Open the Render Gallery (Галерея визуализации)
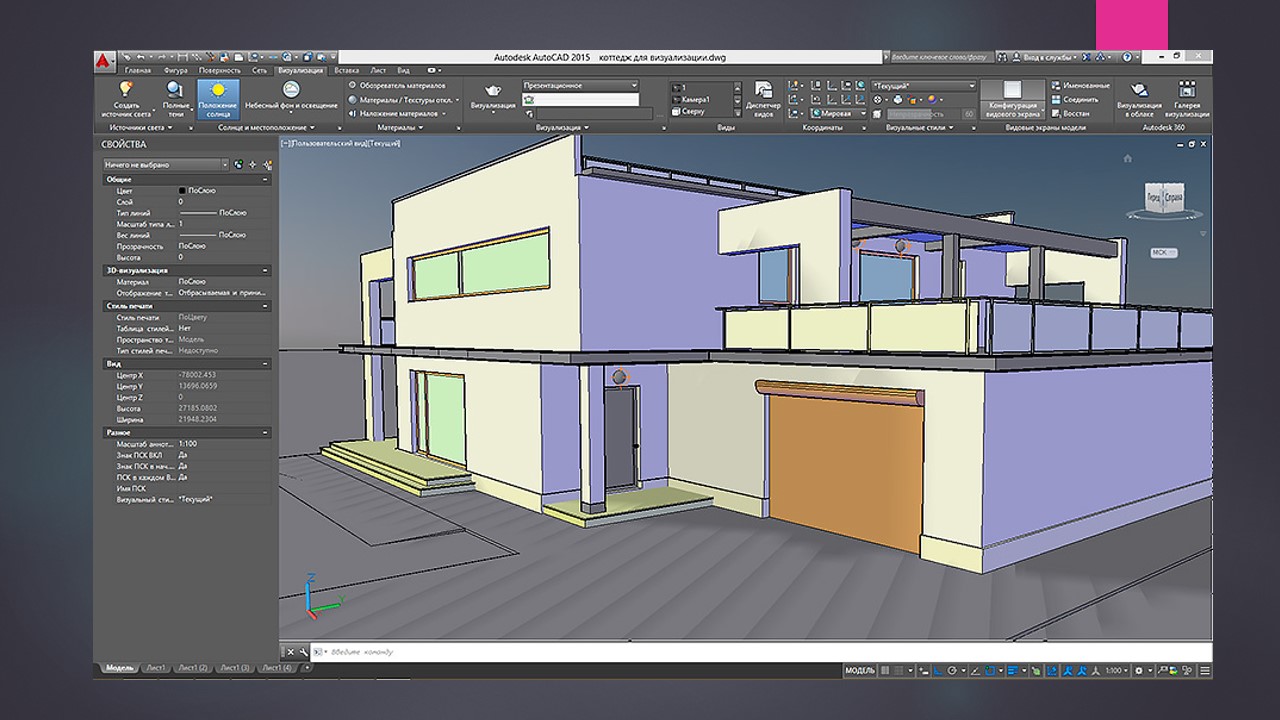The image size is (1280, 720). 1187,90
